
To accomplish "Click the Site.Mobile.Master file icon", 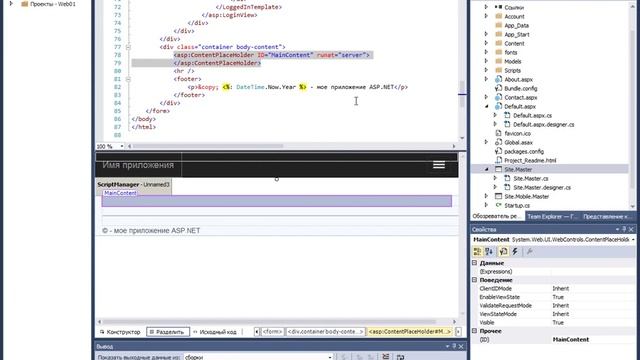I will click(x=498, y=196).
